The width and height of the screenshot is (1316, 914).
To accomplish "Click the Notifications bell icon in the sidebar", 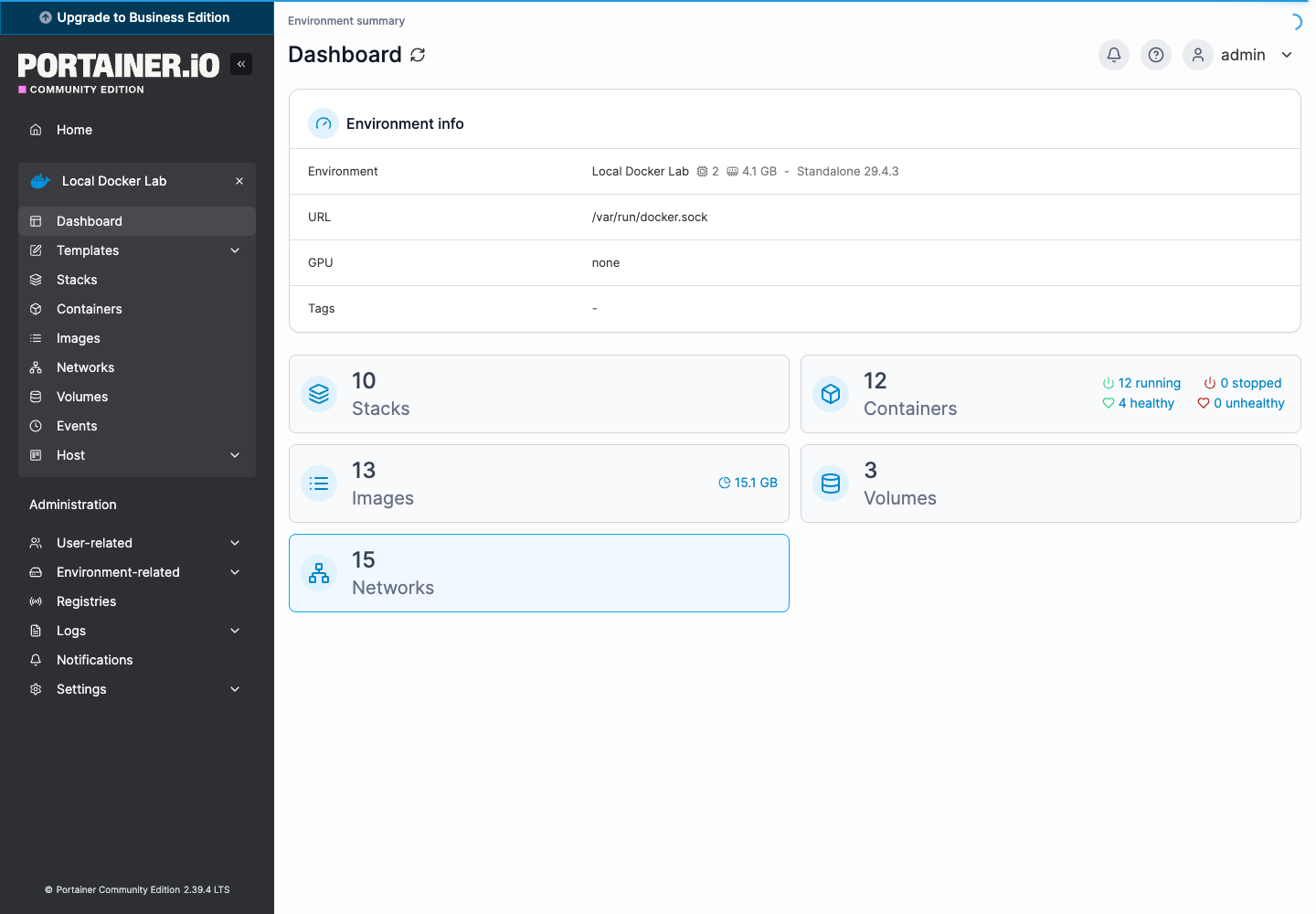I will (x=36, y=660).
